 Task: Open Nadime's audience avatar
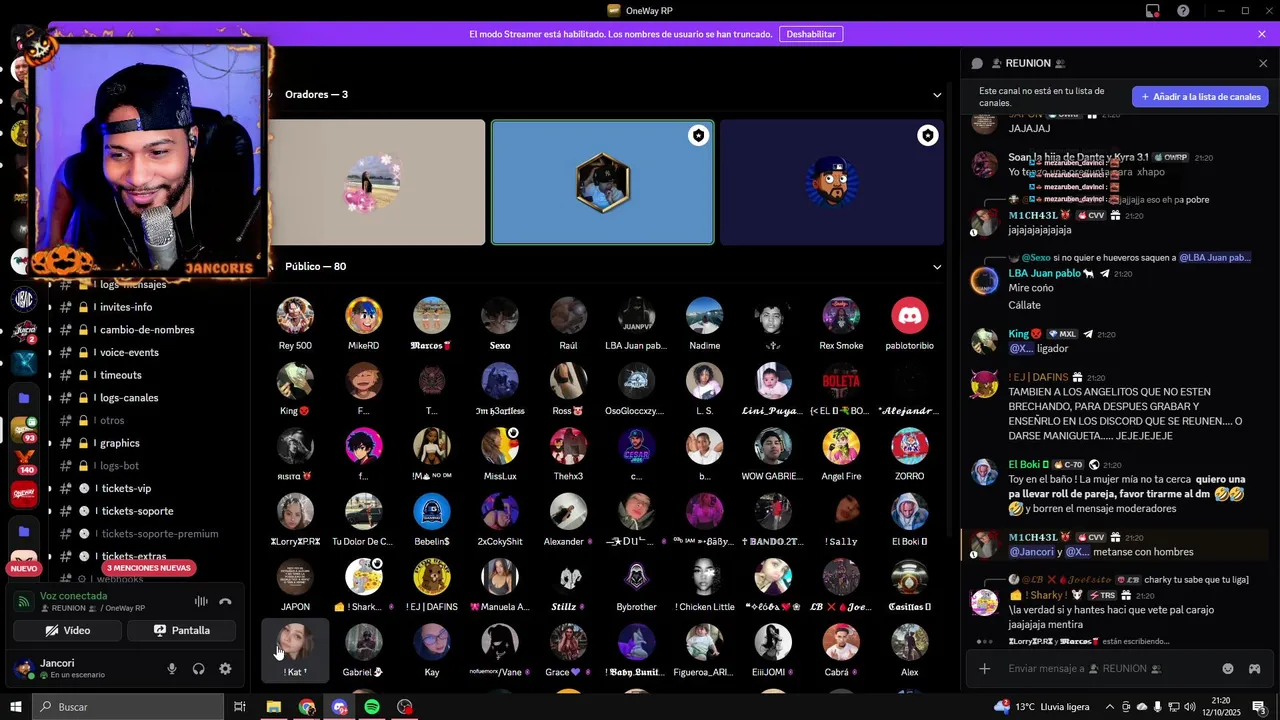pos(704,316)
